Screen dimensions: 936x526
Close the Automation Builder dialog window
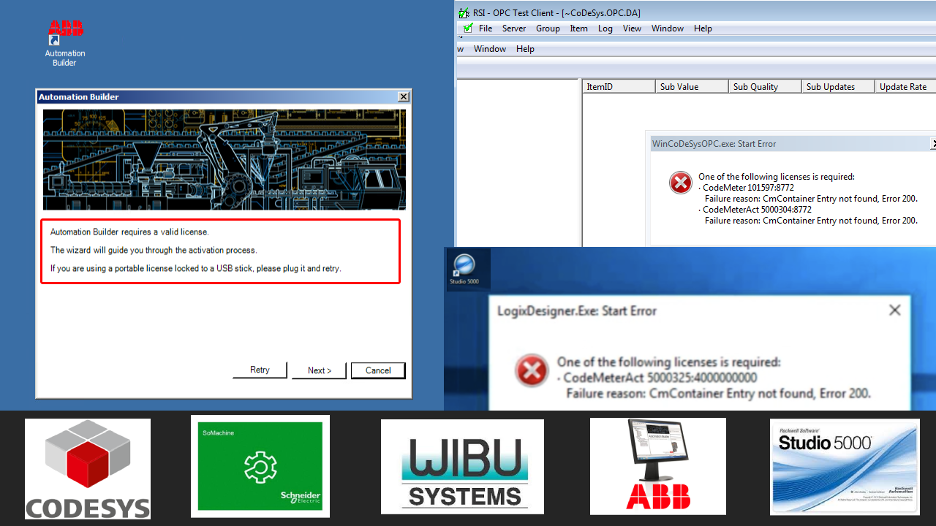click(x=404, y=97)
